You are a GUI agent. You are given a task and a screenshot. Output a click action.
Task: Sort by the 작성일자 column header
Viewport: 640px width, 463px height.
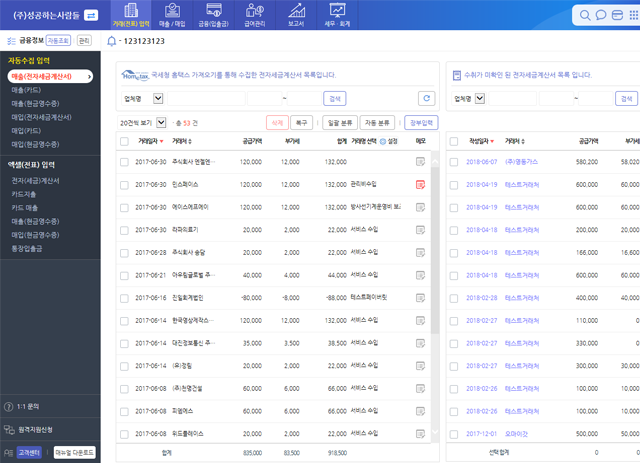pos(482,141)
